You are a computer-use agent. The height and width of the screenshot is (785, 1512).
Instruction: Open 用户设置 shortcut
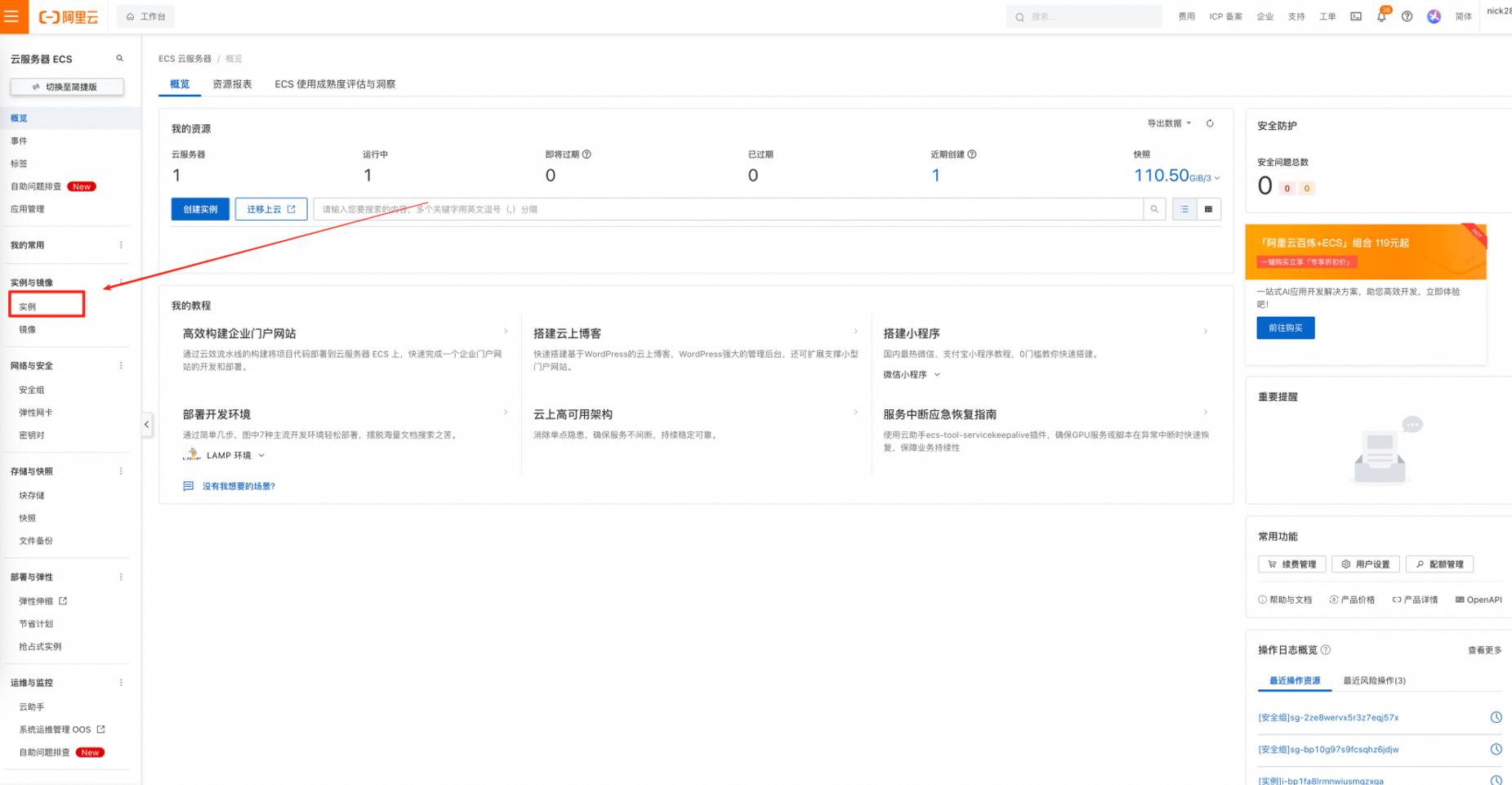pyautogui.click(x=1366, y=564)
